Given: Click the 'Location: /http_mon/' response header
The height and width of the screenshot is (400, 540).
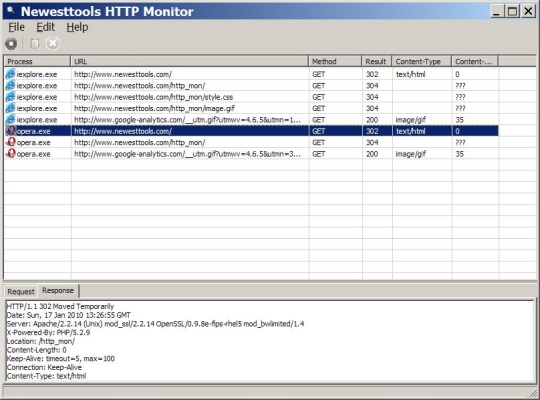Looking at the screenshot, I should (41, 341).
